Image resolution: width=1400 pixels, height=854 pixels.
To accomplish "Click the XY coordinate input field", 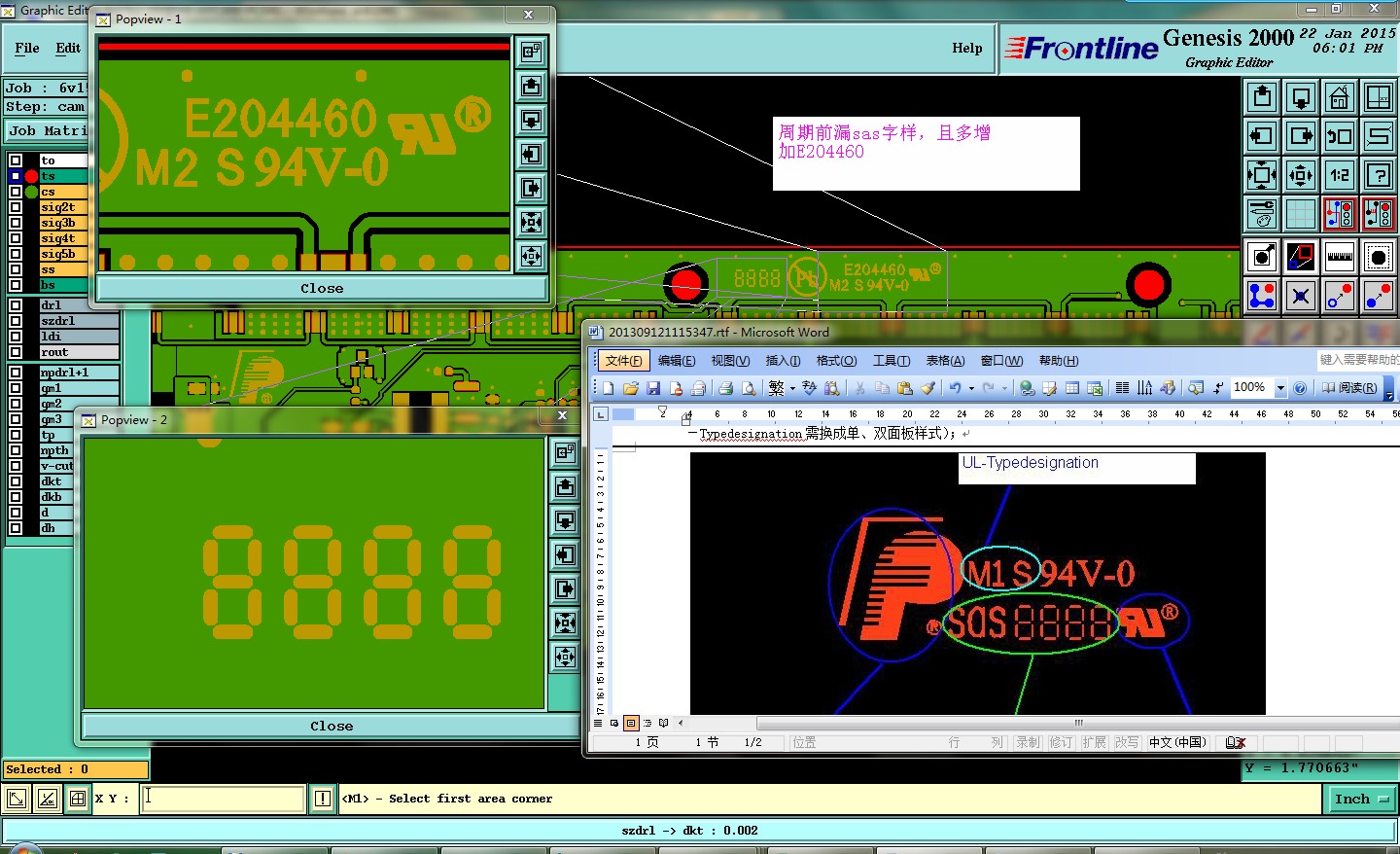I will [223, 799].
